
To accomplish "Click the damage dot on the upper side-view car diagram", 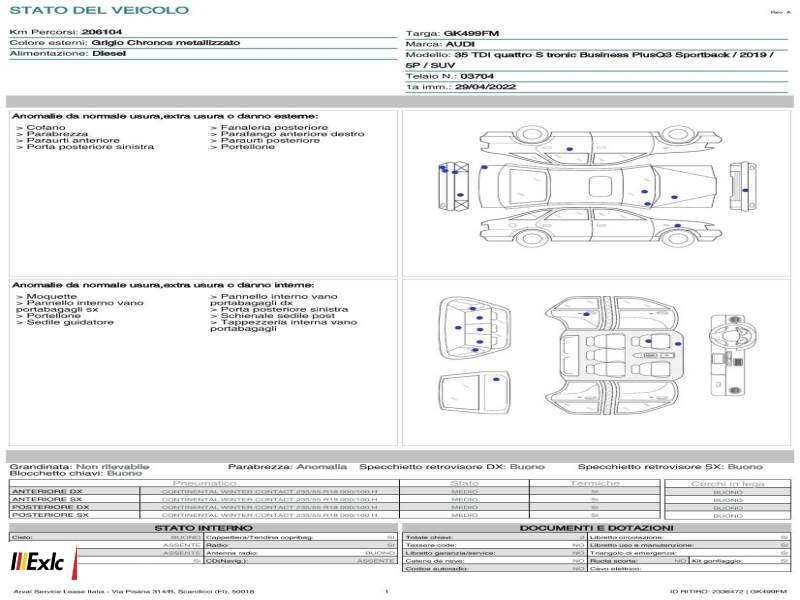I will click(x=569, y=149).
